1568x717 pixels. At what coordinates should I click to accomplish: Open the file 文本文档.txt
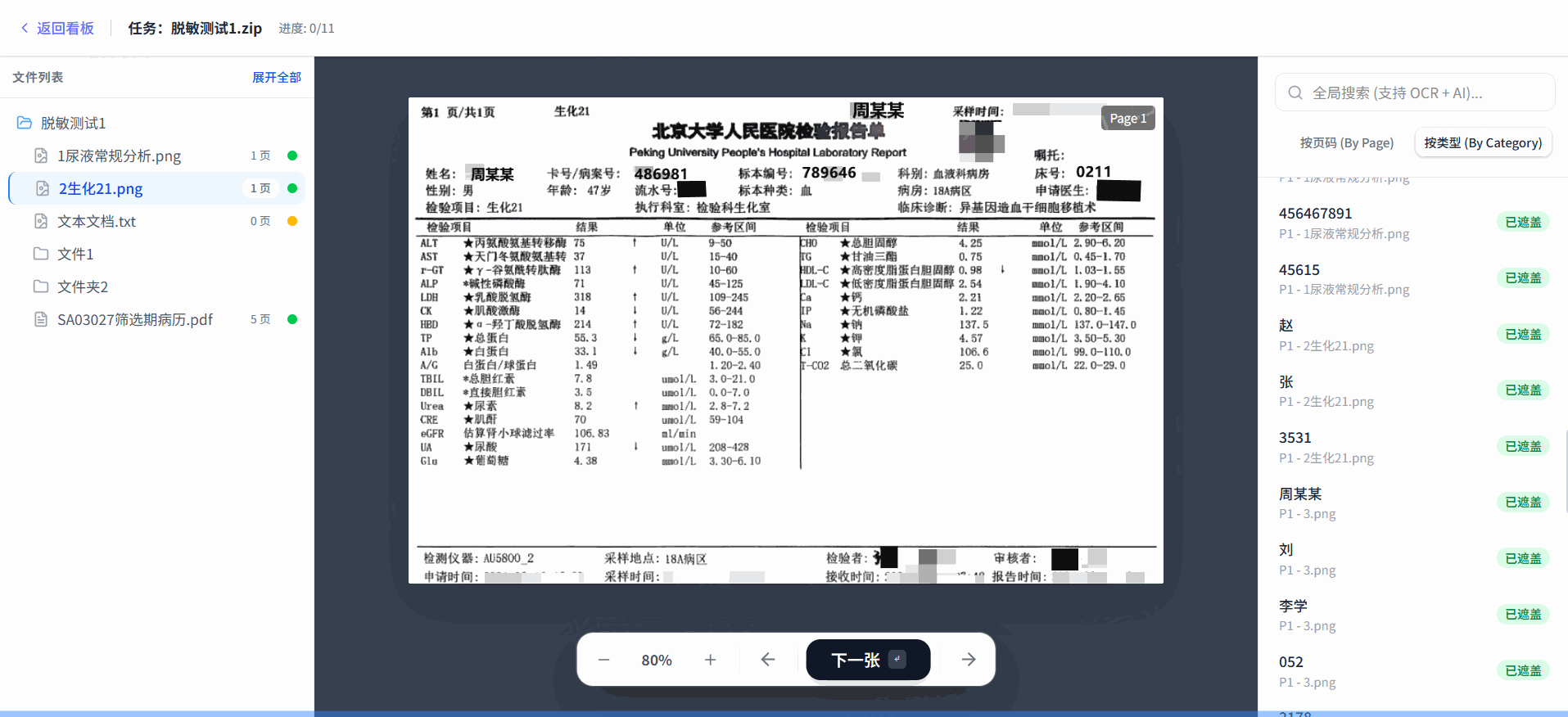97,221
